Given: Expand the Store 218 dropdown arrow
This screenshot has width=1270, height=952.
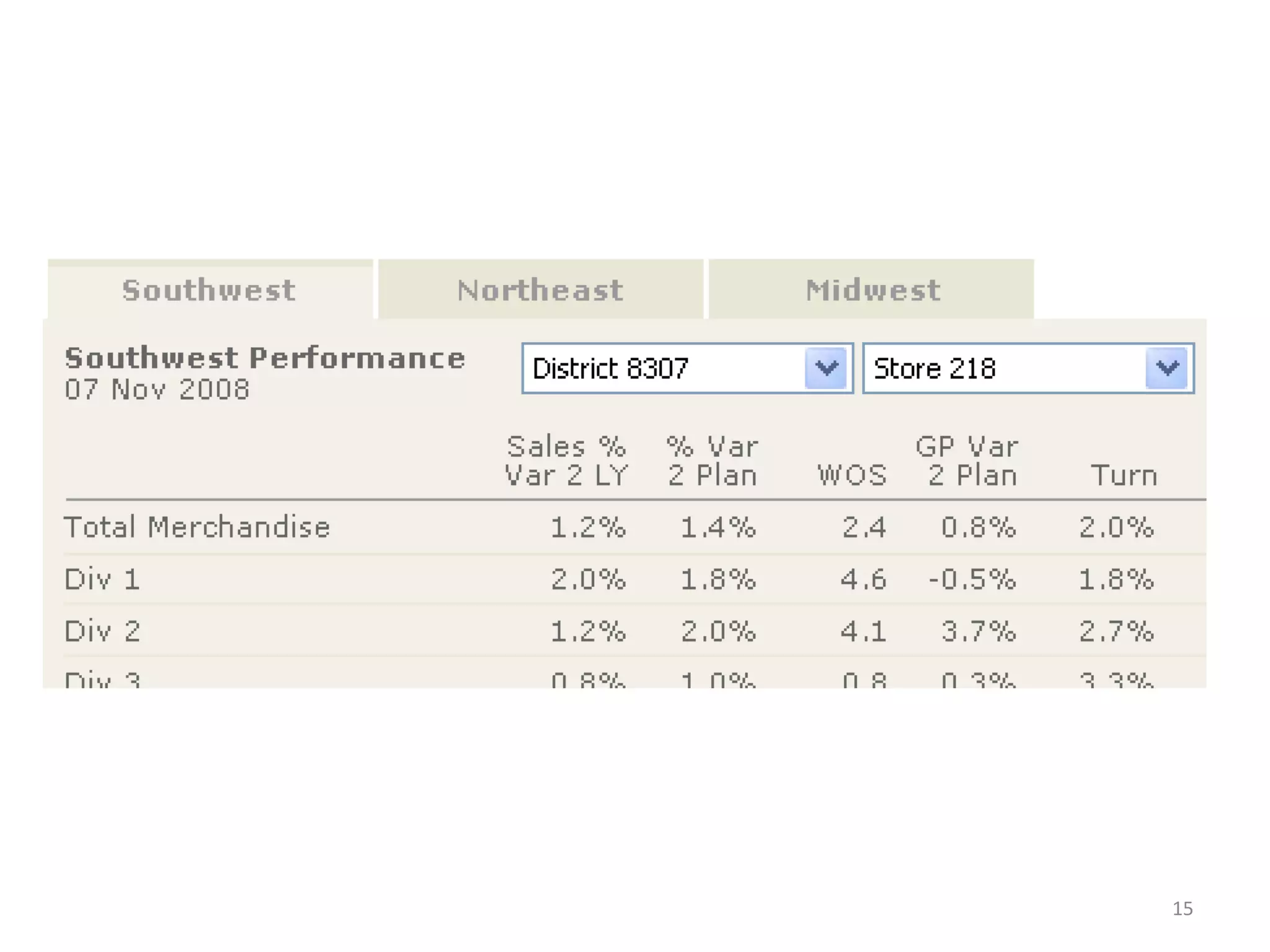Looking at the screenshot, I should (x=1166, y=369).
